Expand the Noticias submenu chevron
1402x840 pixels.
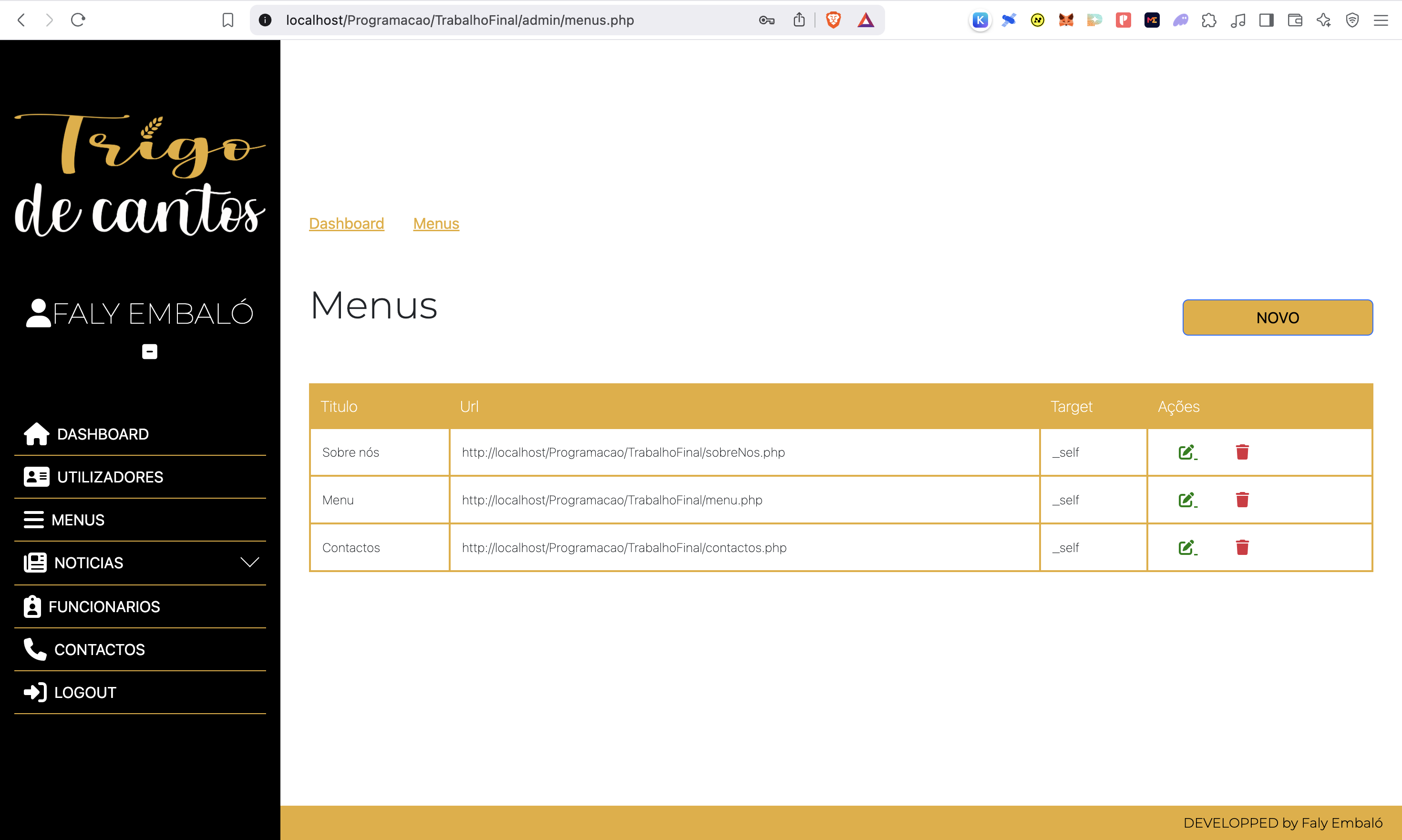(250, 562)
